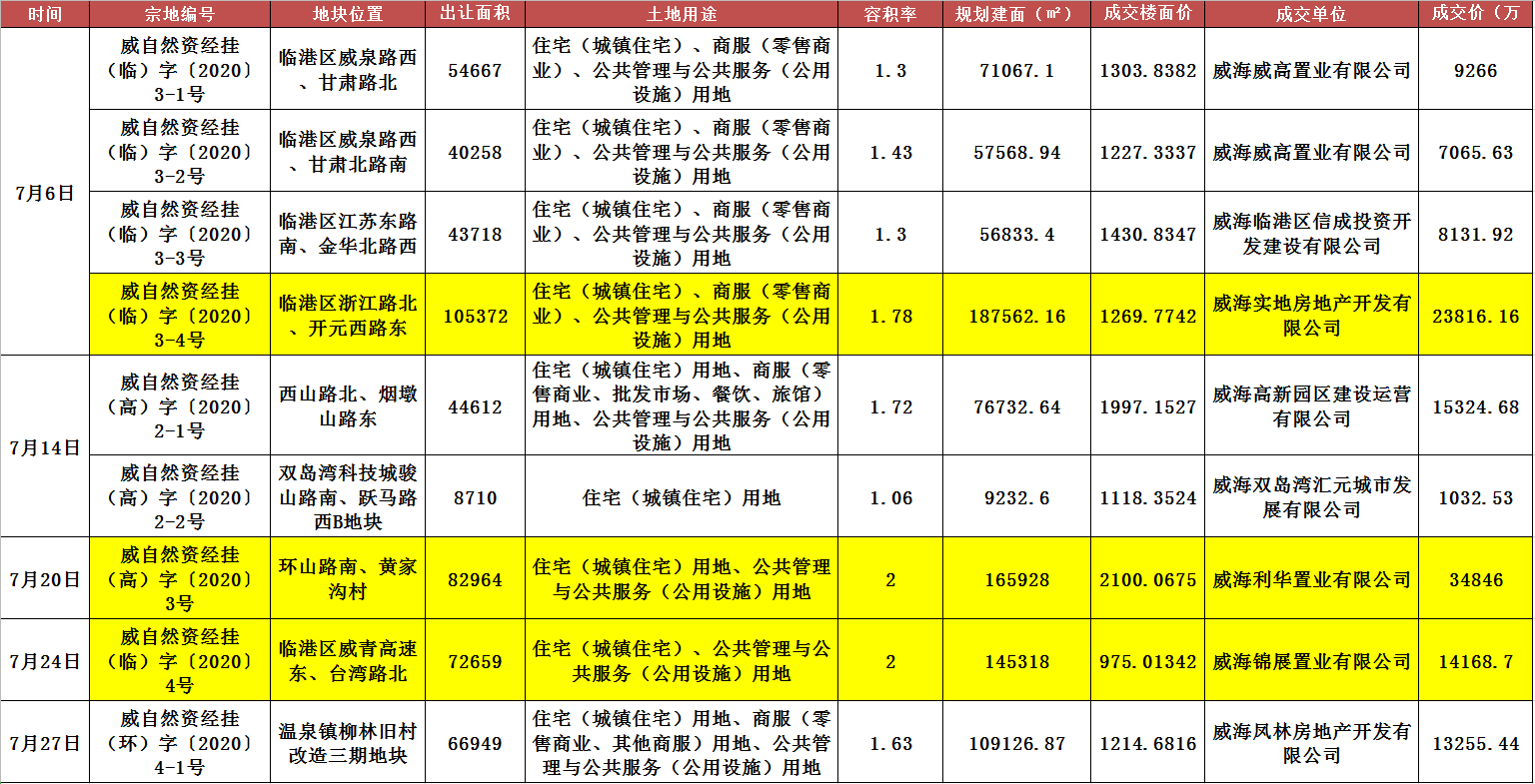Select buyer 威海高新园区建设运营有限公司
The height and width of the screenshot is (784, 1535).
tap(1312, 406)
